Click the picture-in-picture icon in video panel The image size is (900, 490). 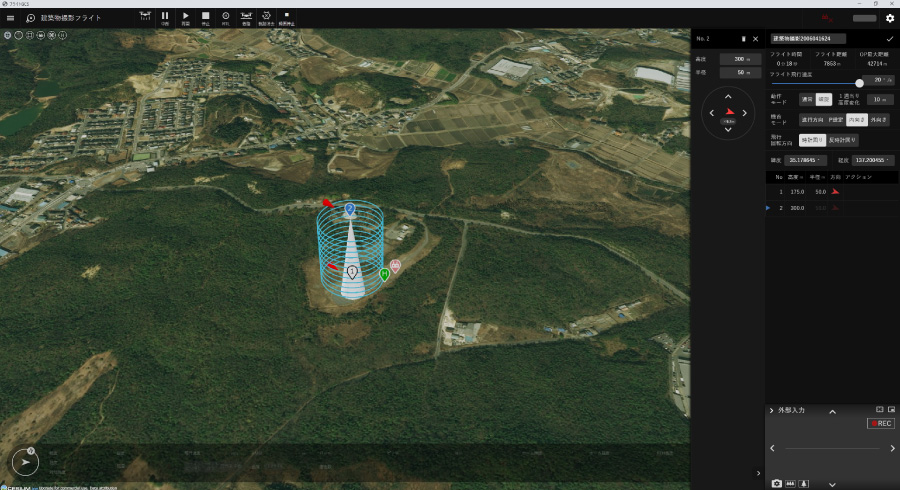tap(891, 410)
